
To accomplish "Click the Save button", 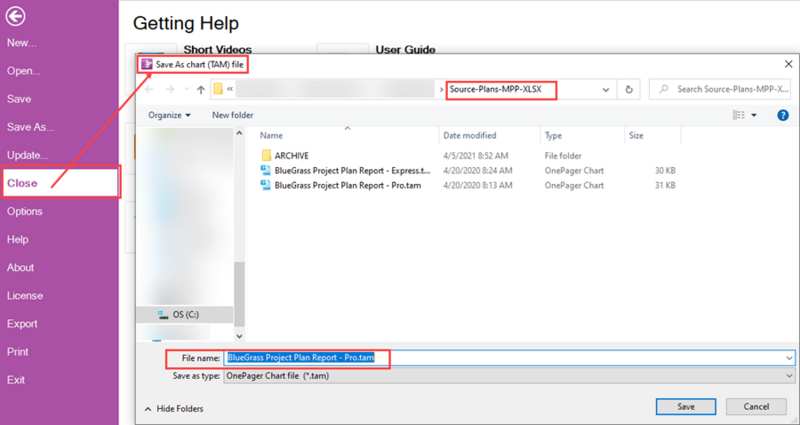I will pyautogui.click(x=686, y=407).
